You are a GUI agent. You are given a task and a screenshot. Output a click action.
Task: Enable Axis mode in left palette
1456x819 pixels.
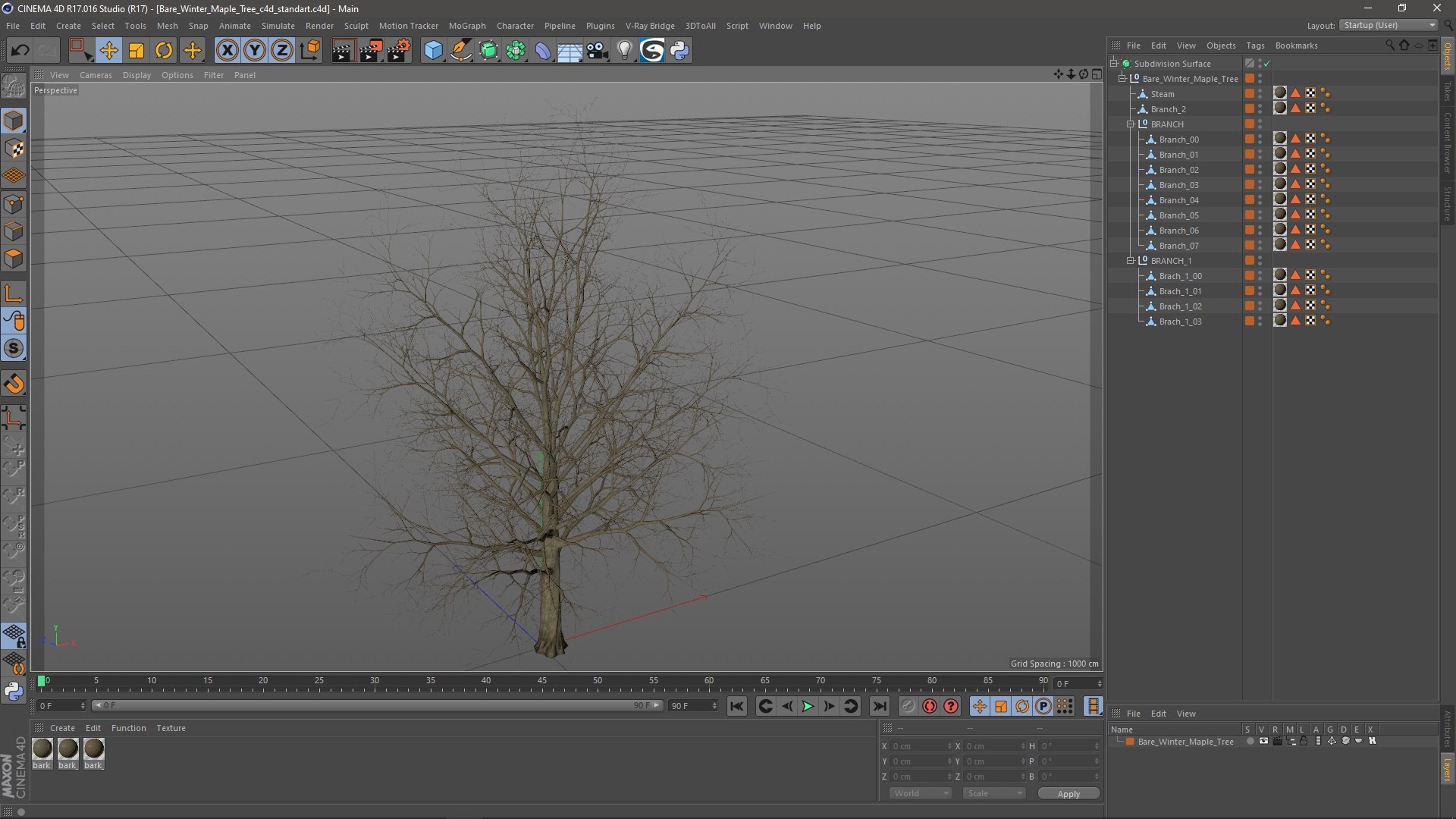click(x=14, y=294)
